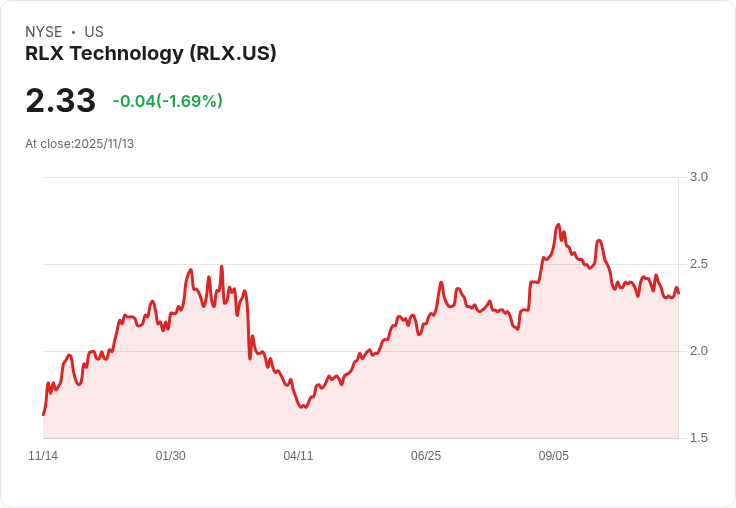Click the 2.33 current price
736x508 pixels.
[x=61, y=100]
